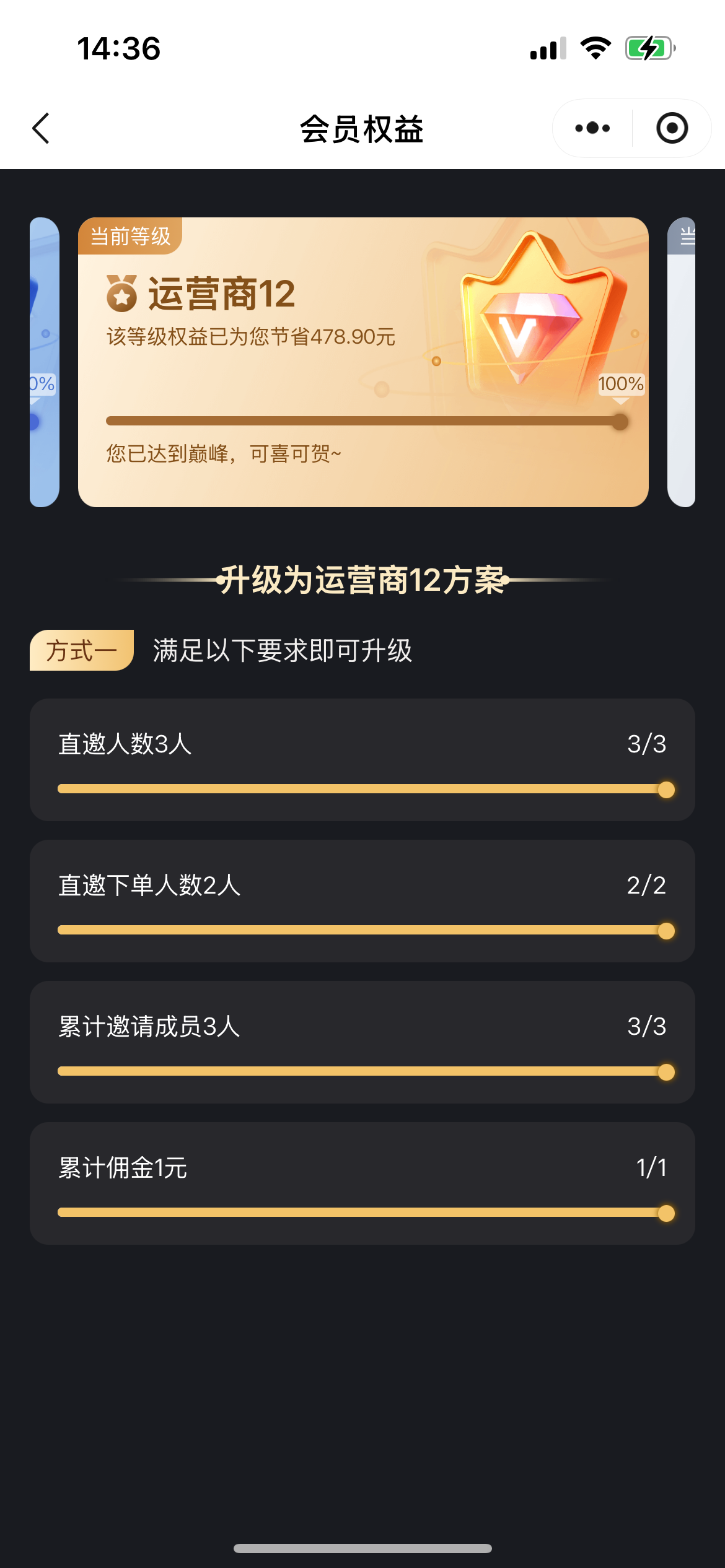The image size is (725, 1568).
Task: Tap the 累计佣金1元 requirement title
Action: [123, 1168]
